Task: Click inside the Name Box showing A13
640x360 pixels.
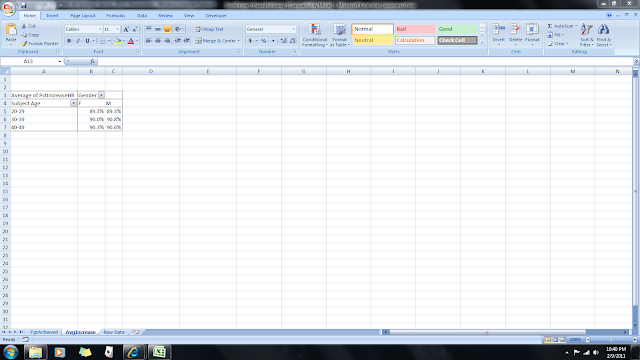Action: [x=29, y=61]
